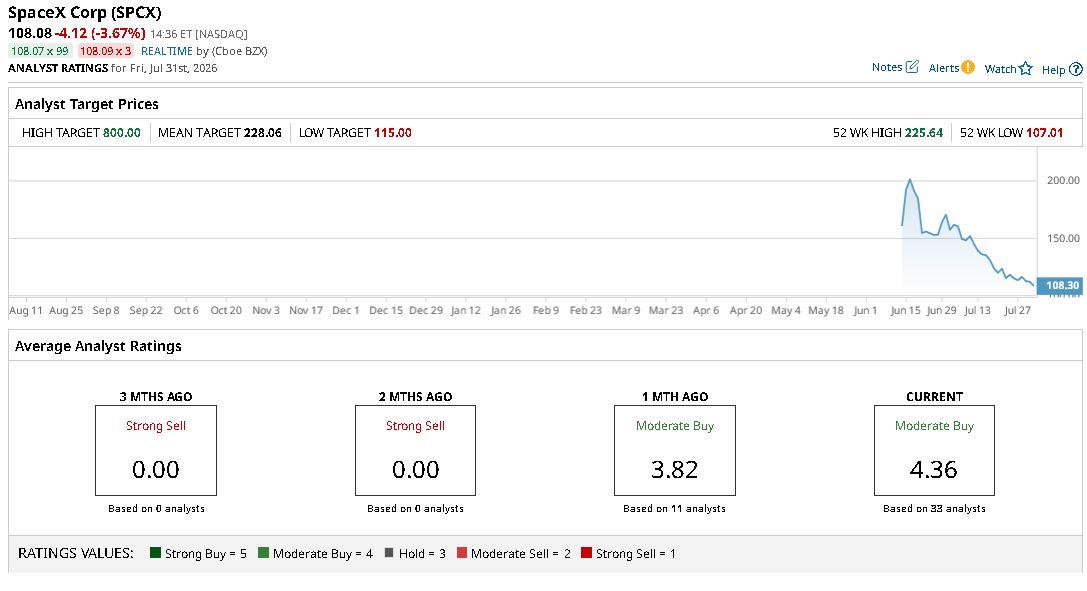Click the chart peak near 200.00
The width and height of the screenshot is (1087, 591).
point(910,180)
